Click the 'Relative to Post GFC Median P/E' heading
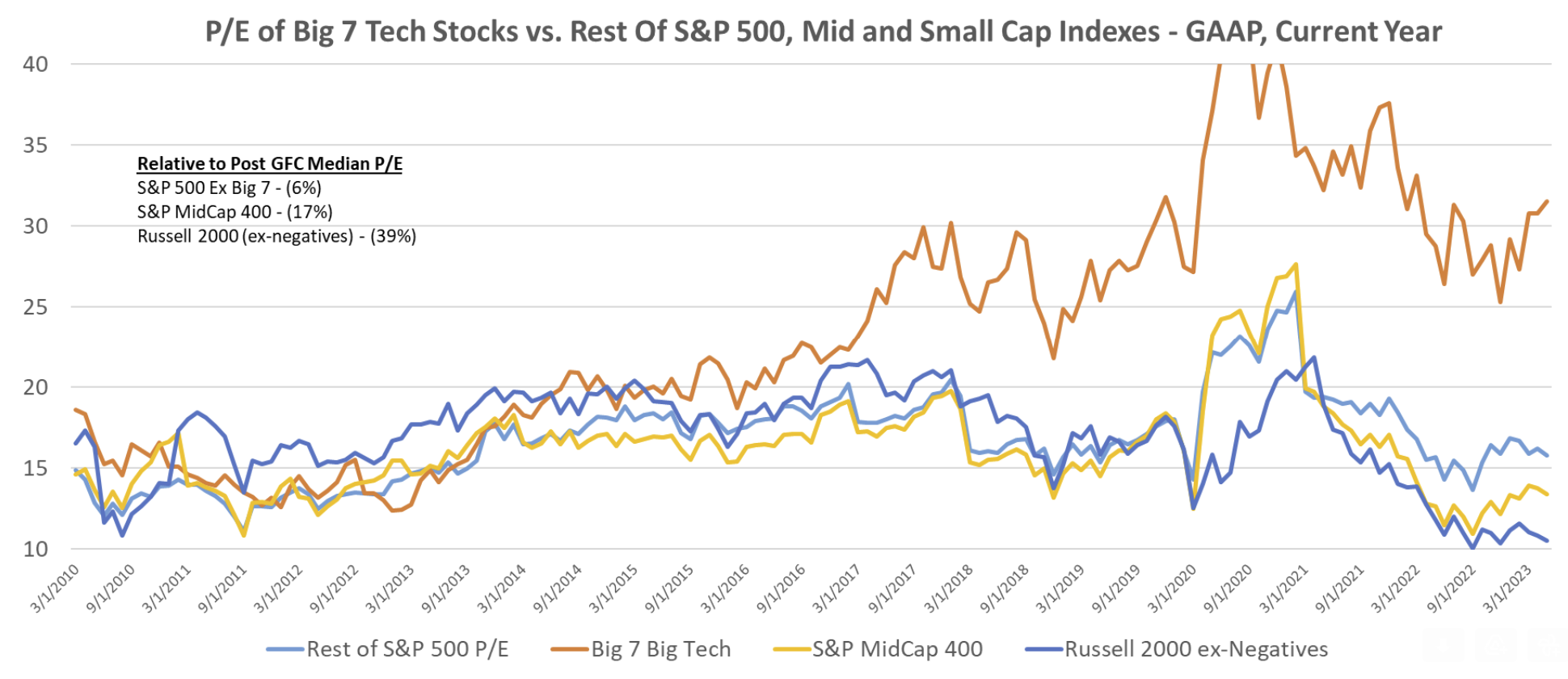 tap(269, 163)
